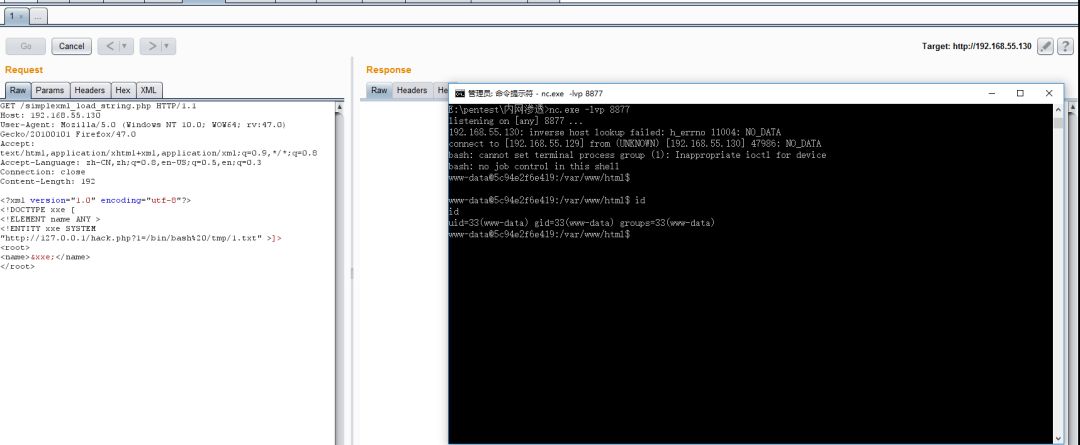
Task: Select Repeater tab number 1
Action: 12,16
